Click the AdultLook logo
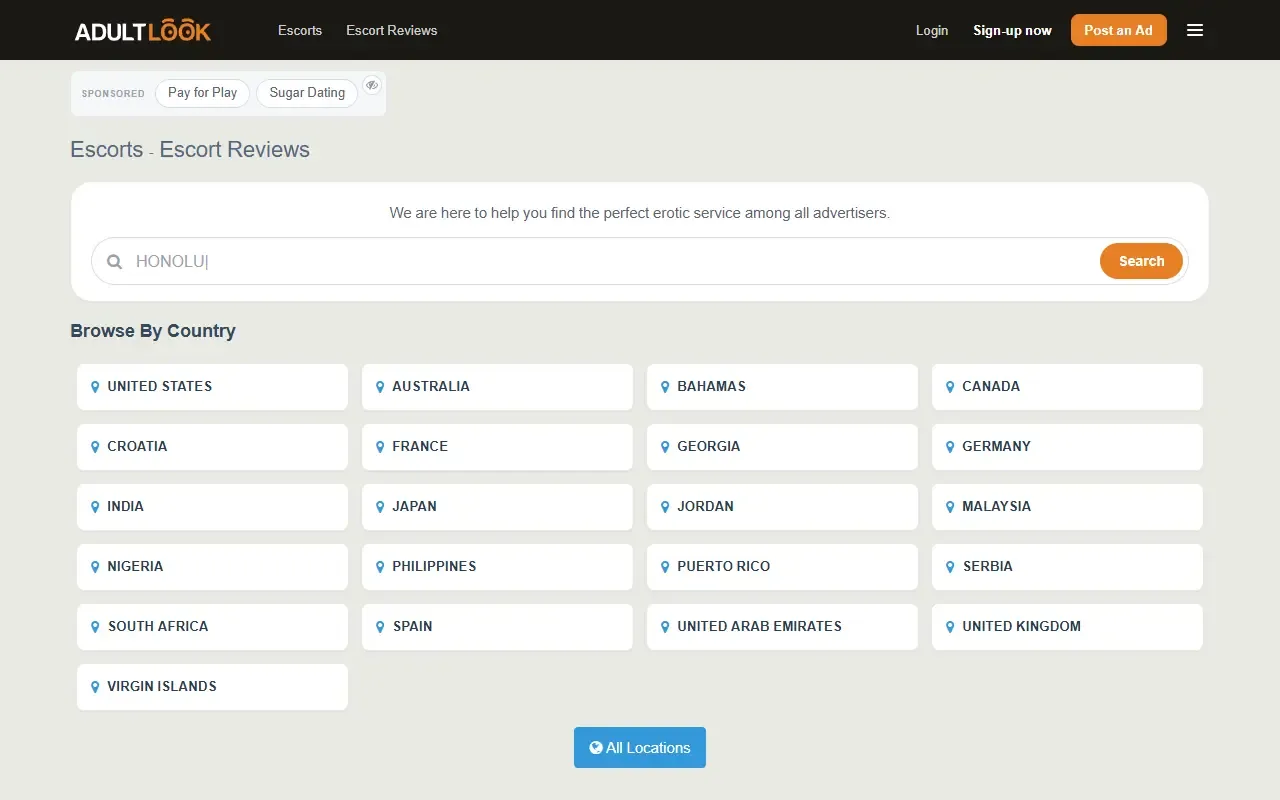 point(143,31)
